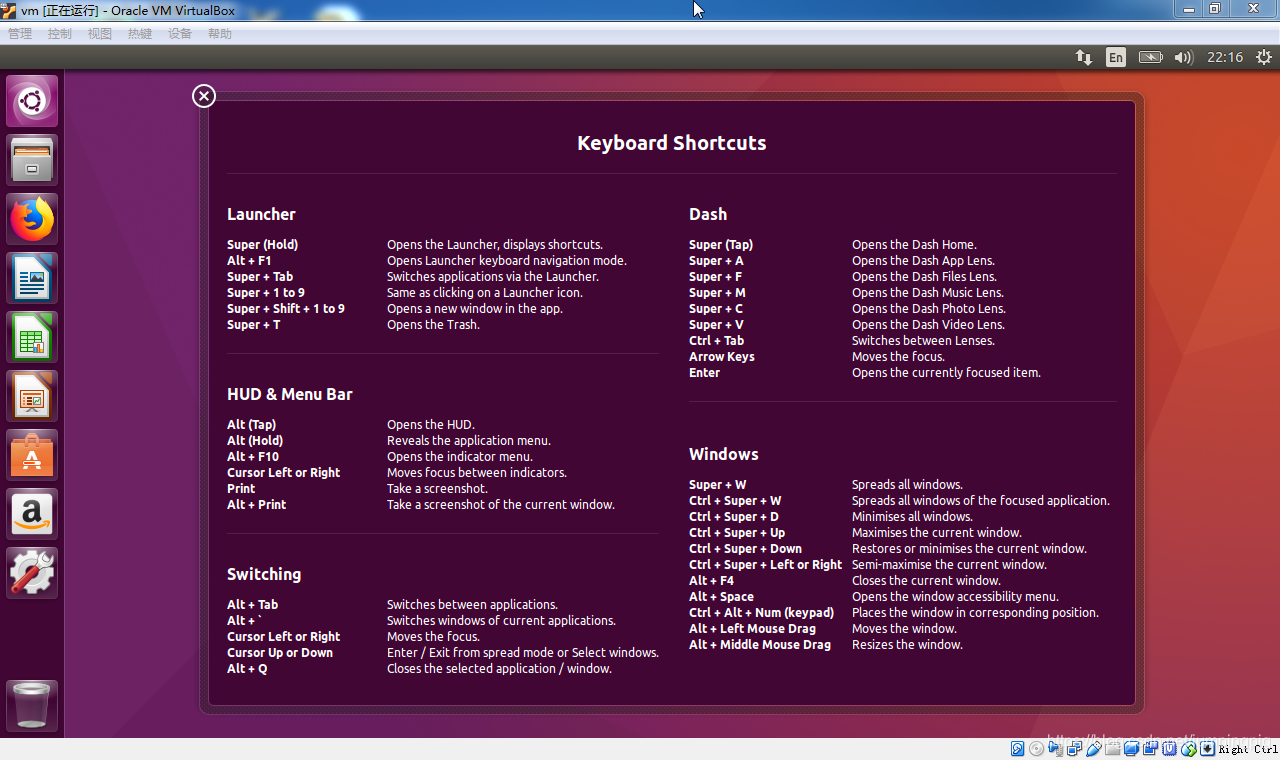
Task: Open the Ubuntu Dash search launcher
Action: click(x=32, y=101)
